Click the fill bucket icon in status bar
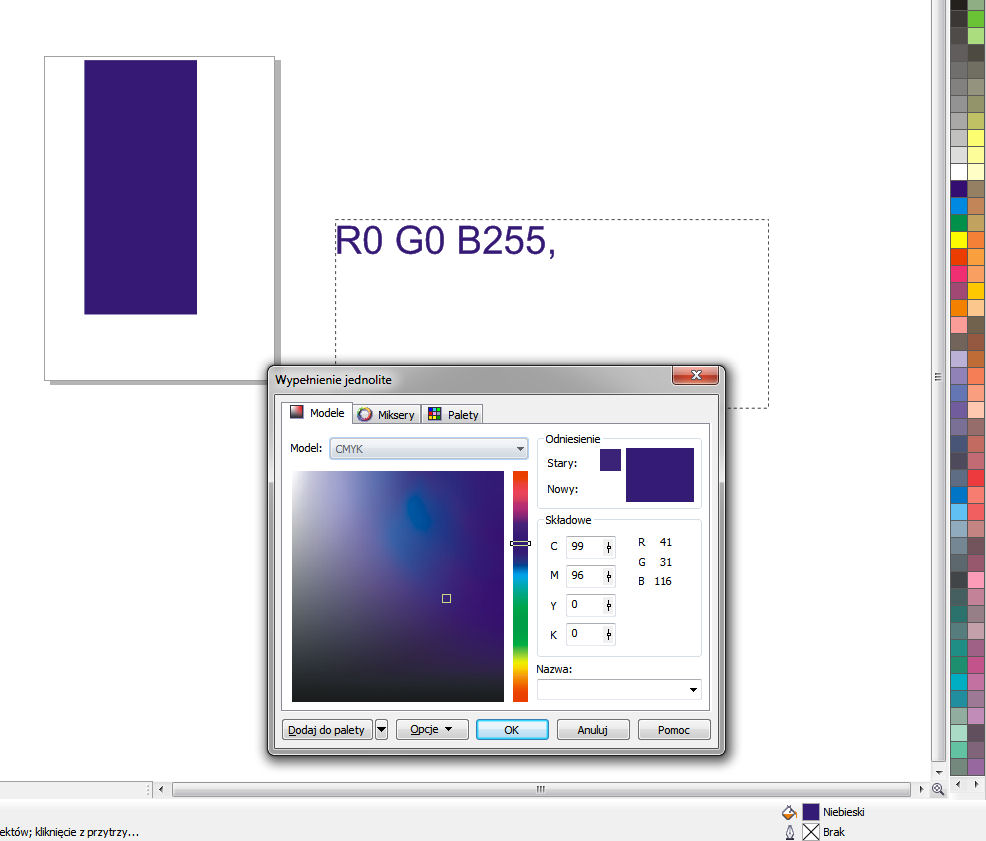This screenshot has height=841, width=986. click(x=789, y=812)
